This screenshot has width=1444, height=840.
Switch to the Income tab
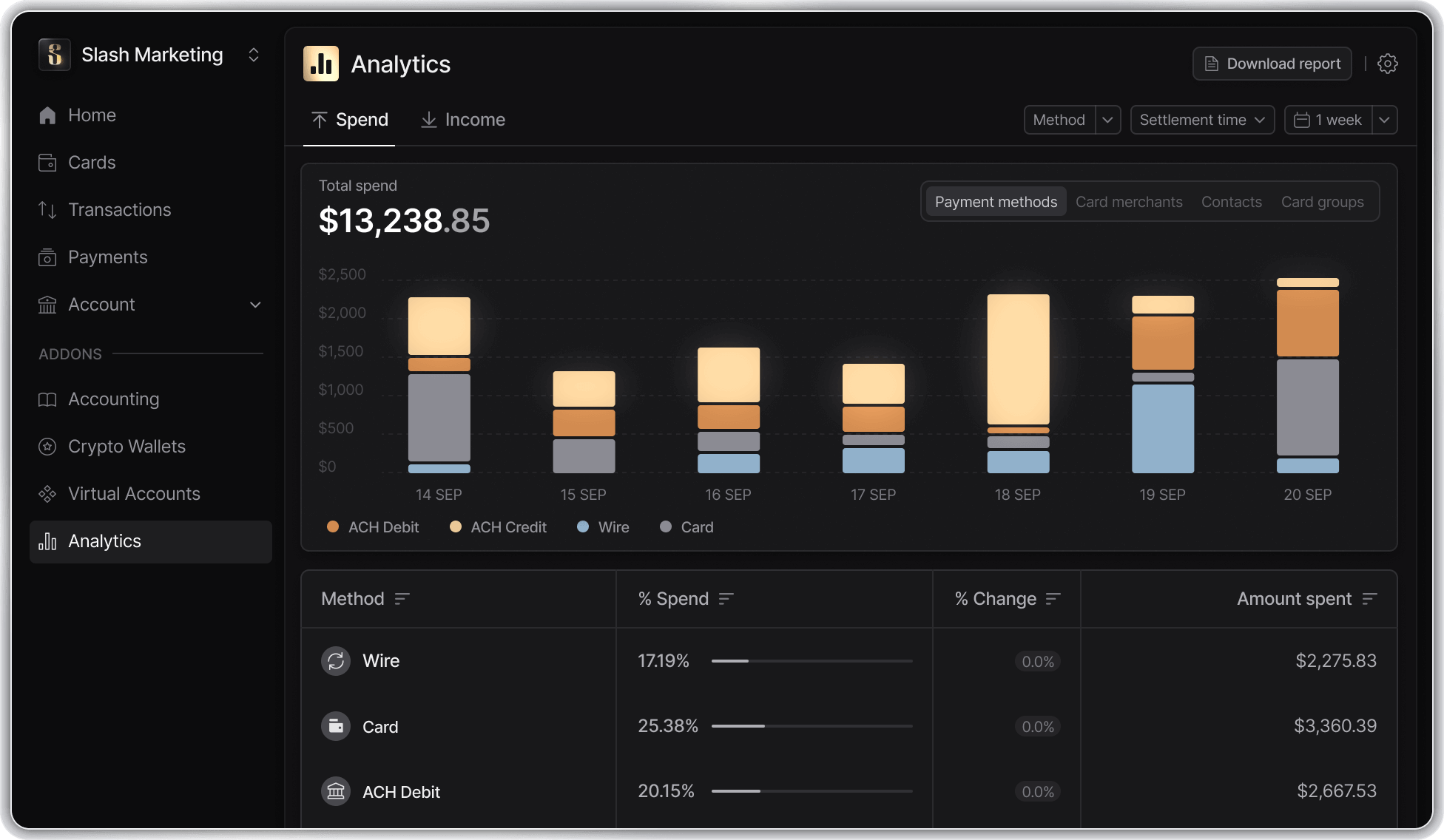[463, 120]
